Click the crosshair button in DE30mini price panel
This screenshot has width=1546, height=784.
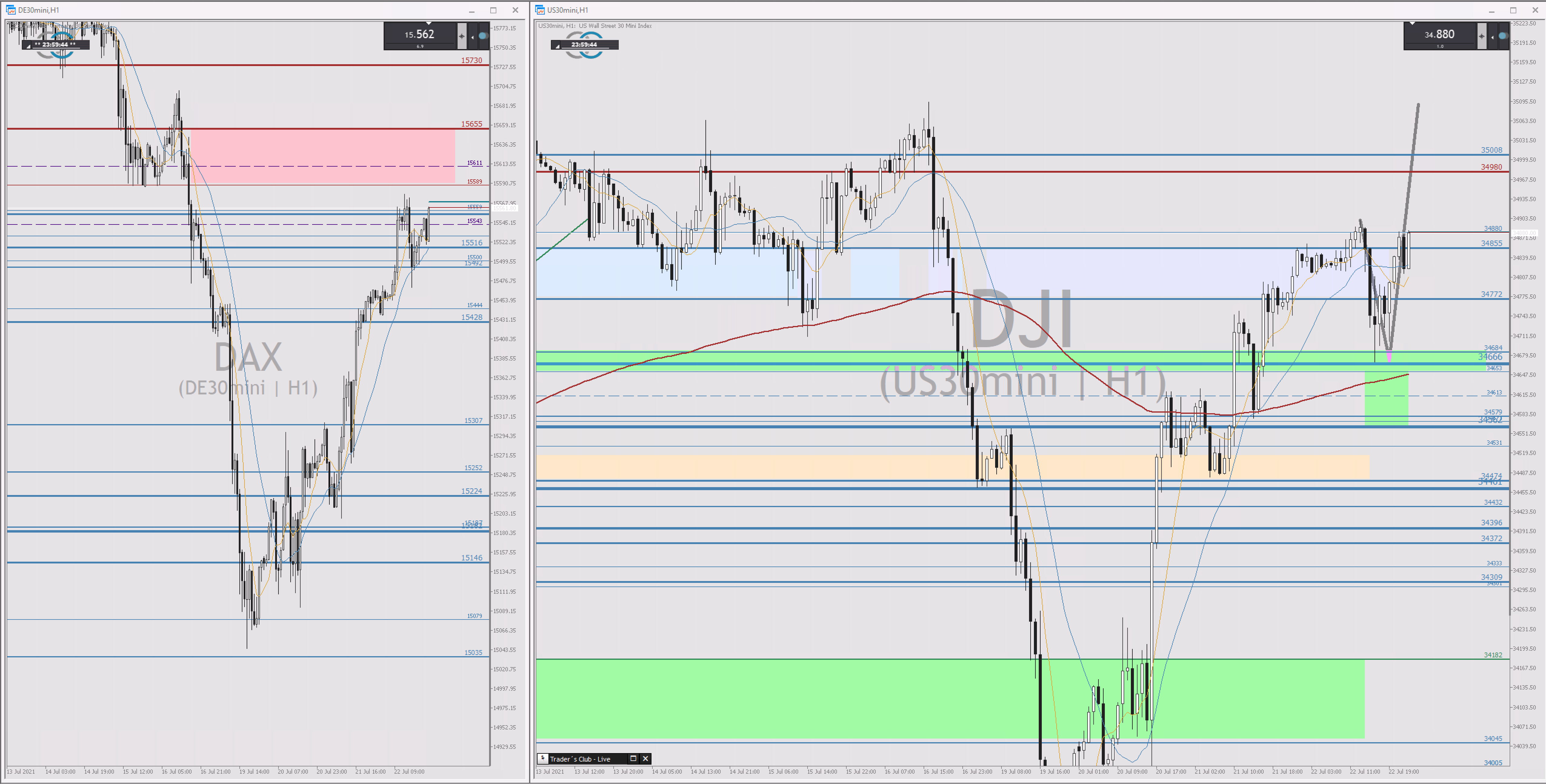click(x=461, y=37)
